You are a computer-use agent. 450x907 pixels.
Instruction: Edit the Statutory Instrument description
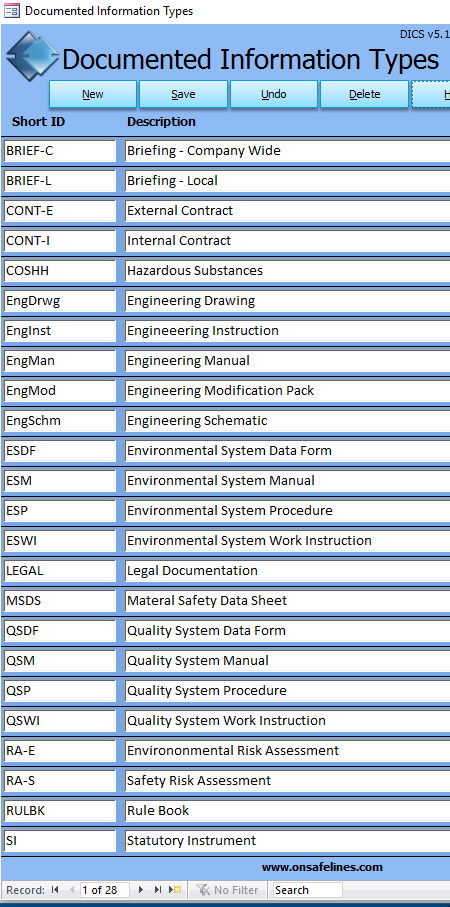287,840
